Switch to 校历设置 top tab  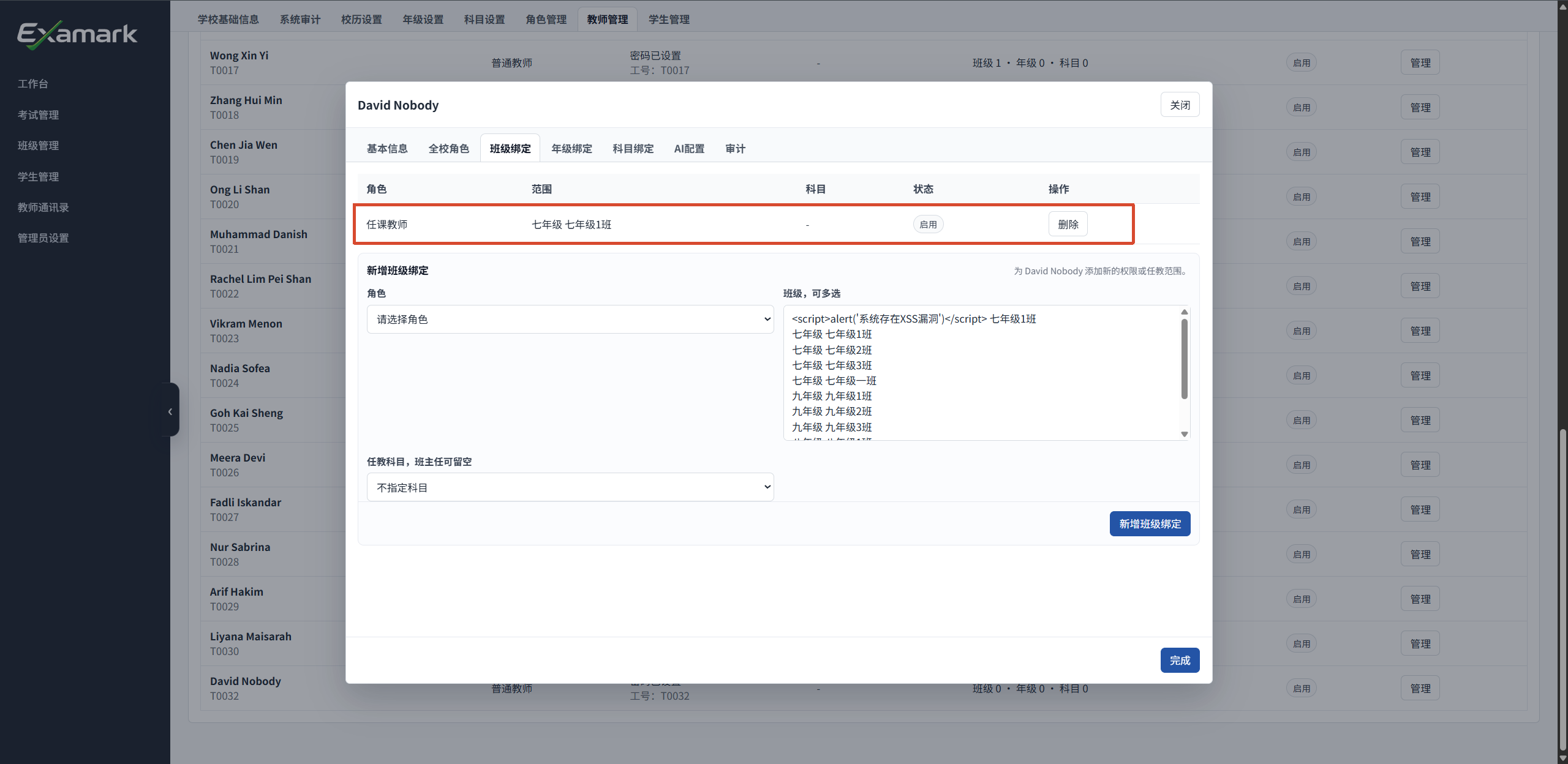361,19
